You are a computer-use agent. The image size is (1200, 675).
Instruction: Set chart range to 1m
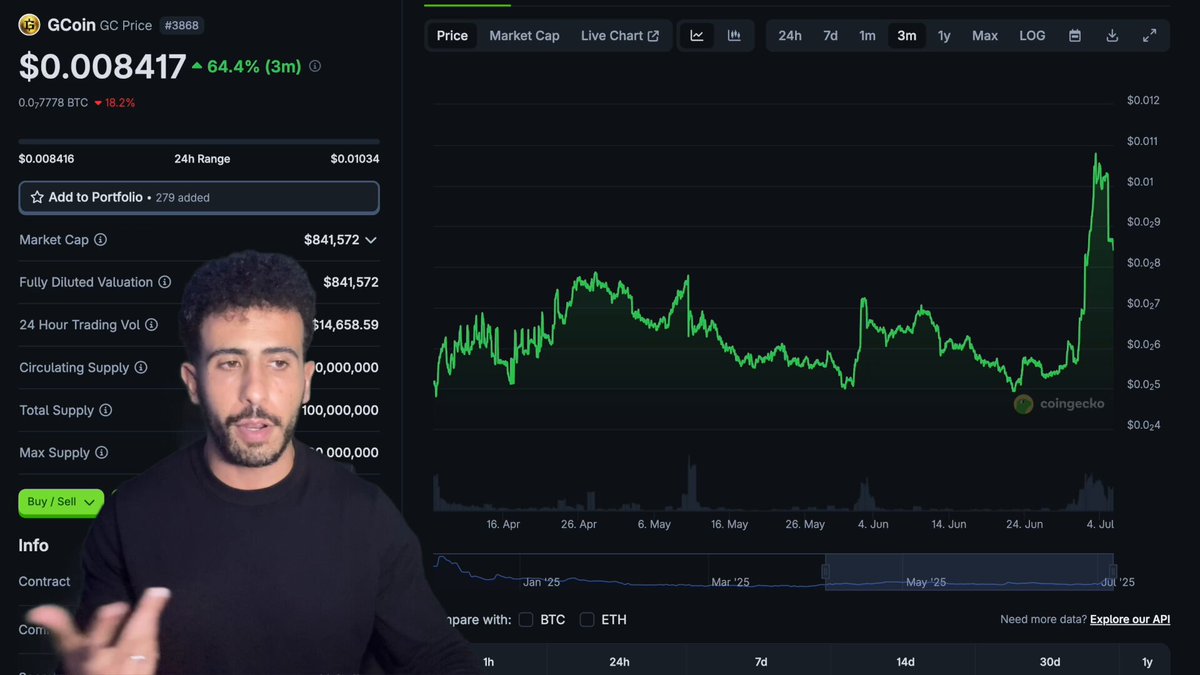coord(867,35)
